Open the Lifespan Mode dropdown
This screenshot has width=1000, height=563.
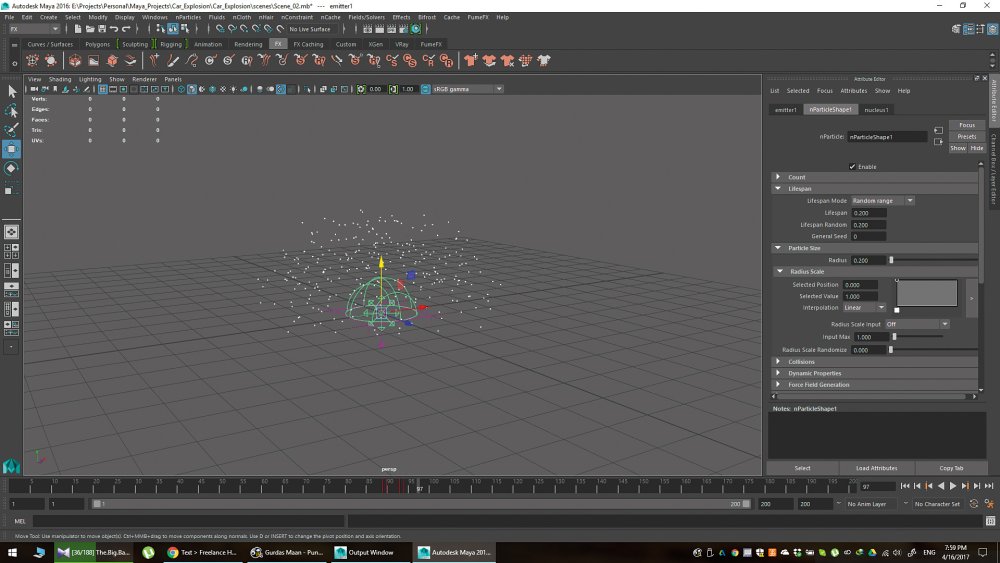[883, 201]
